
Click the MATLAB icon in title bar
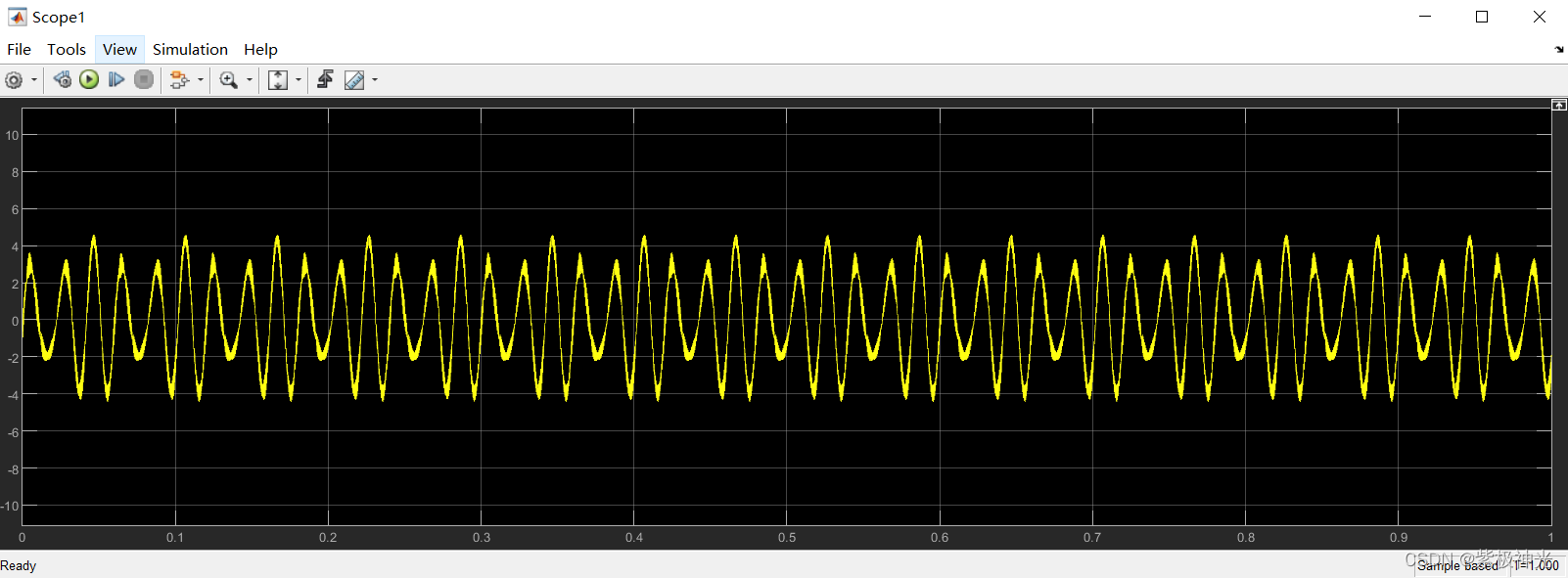[17, 17]
